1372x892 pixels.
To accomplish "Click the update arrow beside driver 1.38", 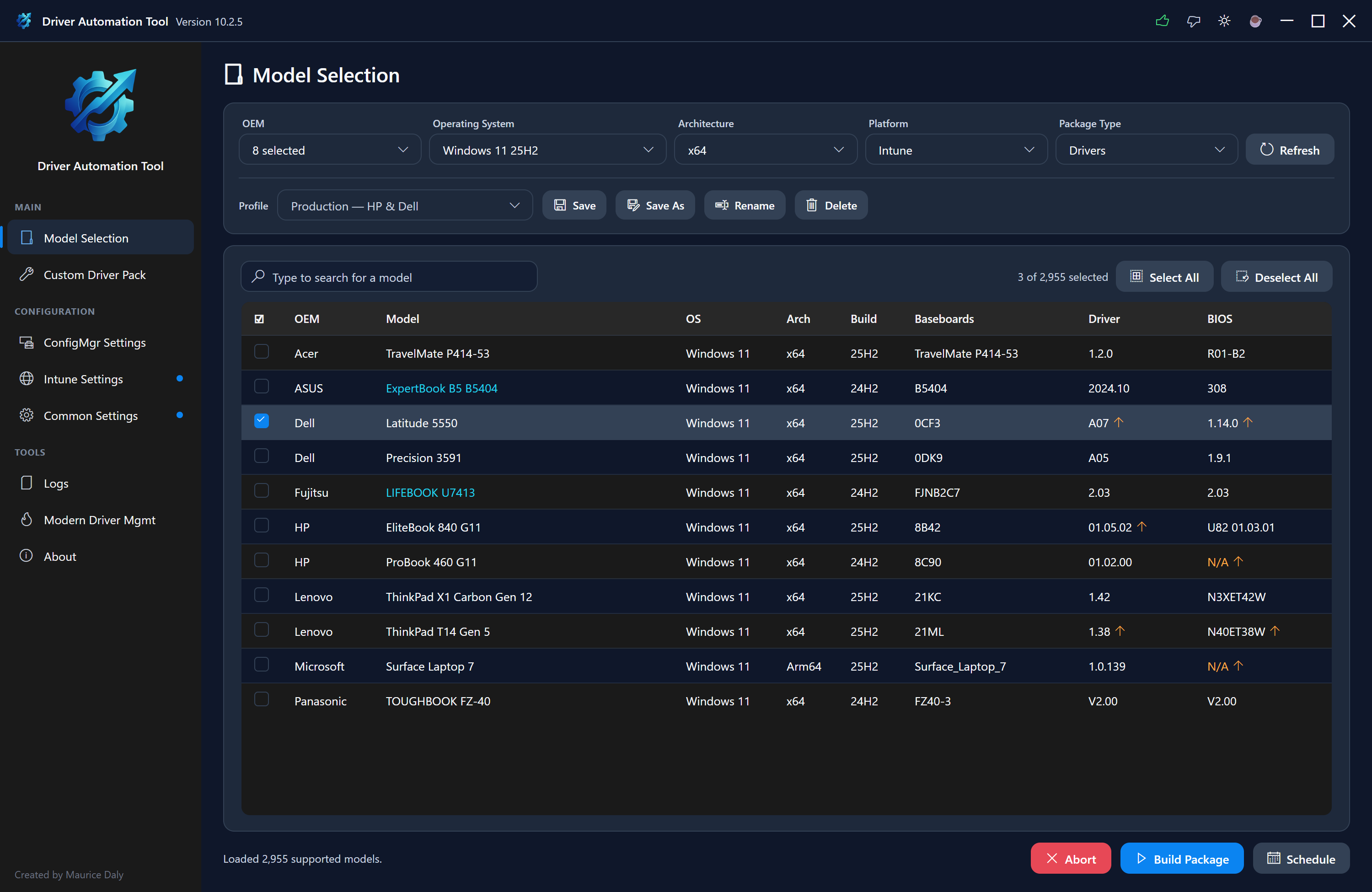I will point(1120,631).
